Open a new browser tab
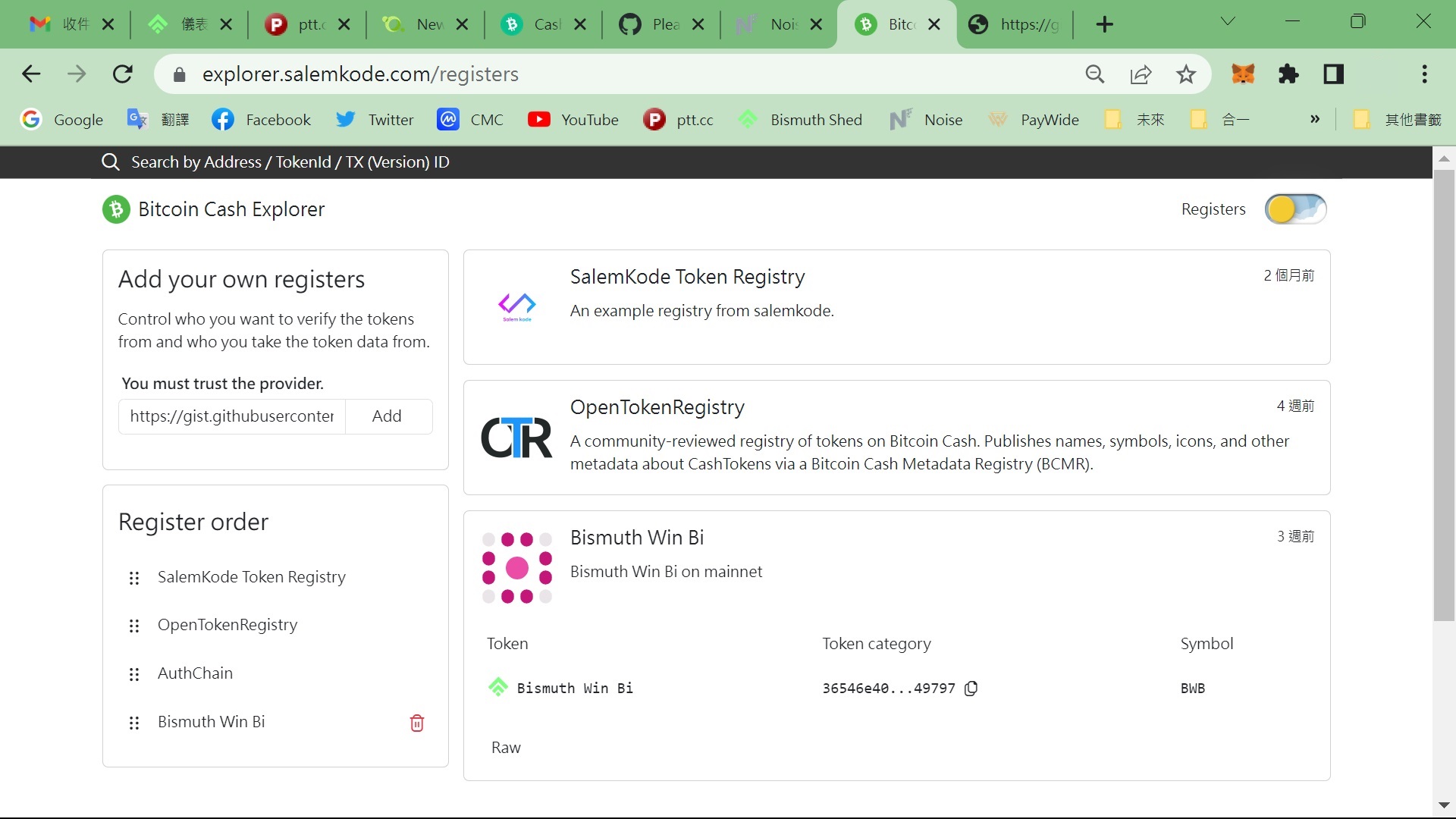Screen dimensions: 1456x819 pyautogui.click(x=1105, y=24)
